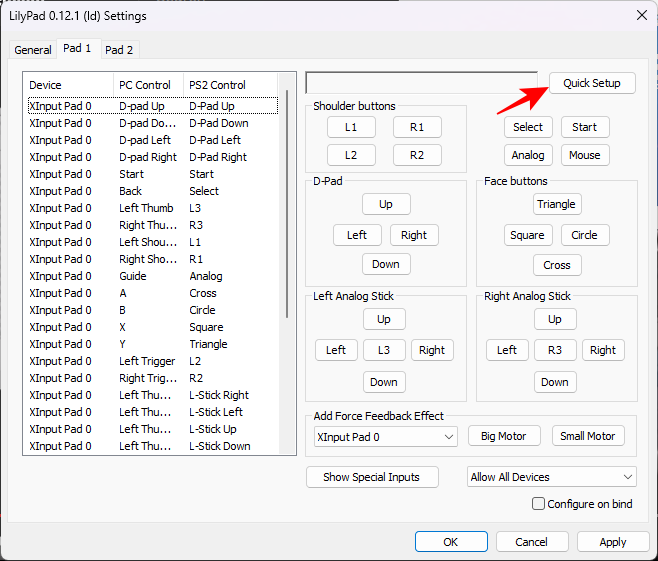Bind D-Pad Up button

tap(386, 204)
